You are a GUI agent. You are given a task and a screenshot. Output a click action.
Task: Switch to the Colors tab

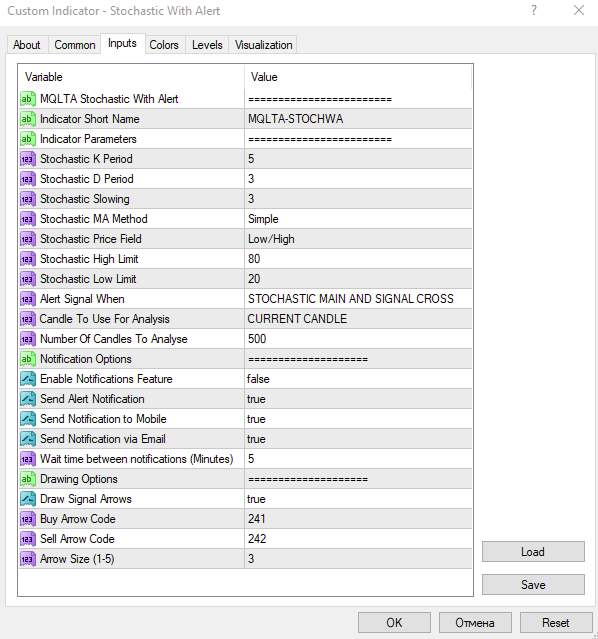pos(164,45)
